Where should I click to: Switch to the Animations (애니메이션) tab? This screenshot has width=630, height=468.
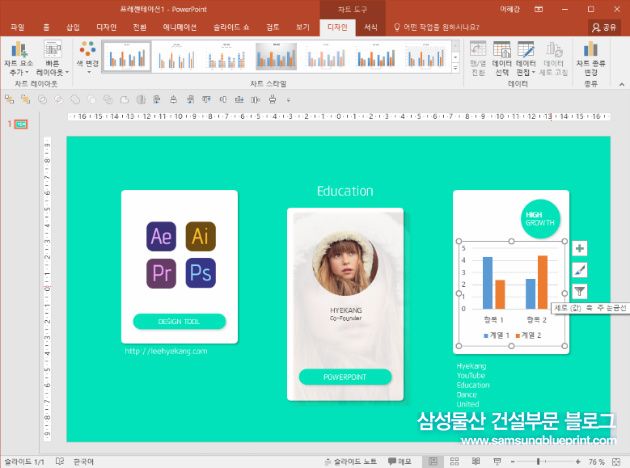tap(180, 27)
